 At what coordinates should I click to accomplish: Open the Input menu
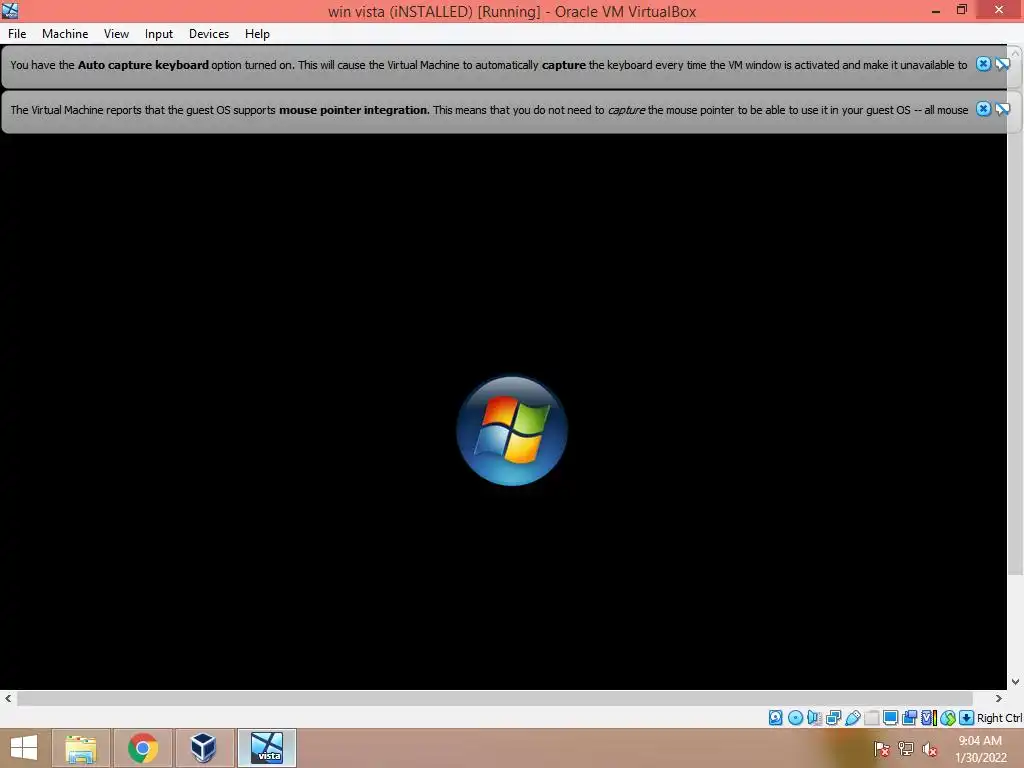click(159, 34)
